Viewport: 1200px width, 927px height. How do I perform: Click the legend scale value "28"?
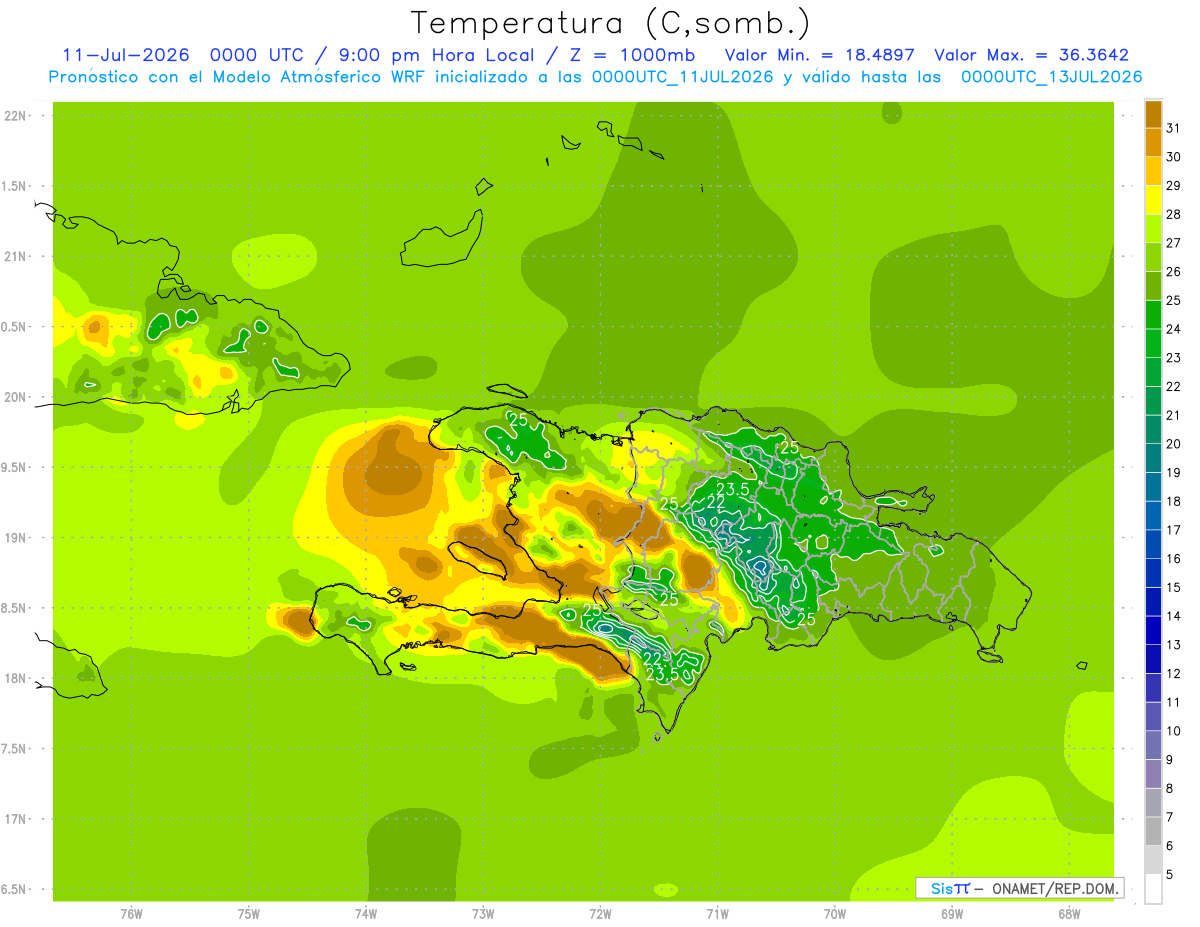coord(1174,214)
